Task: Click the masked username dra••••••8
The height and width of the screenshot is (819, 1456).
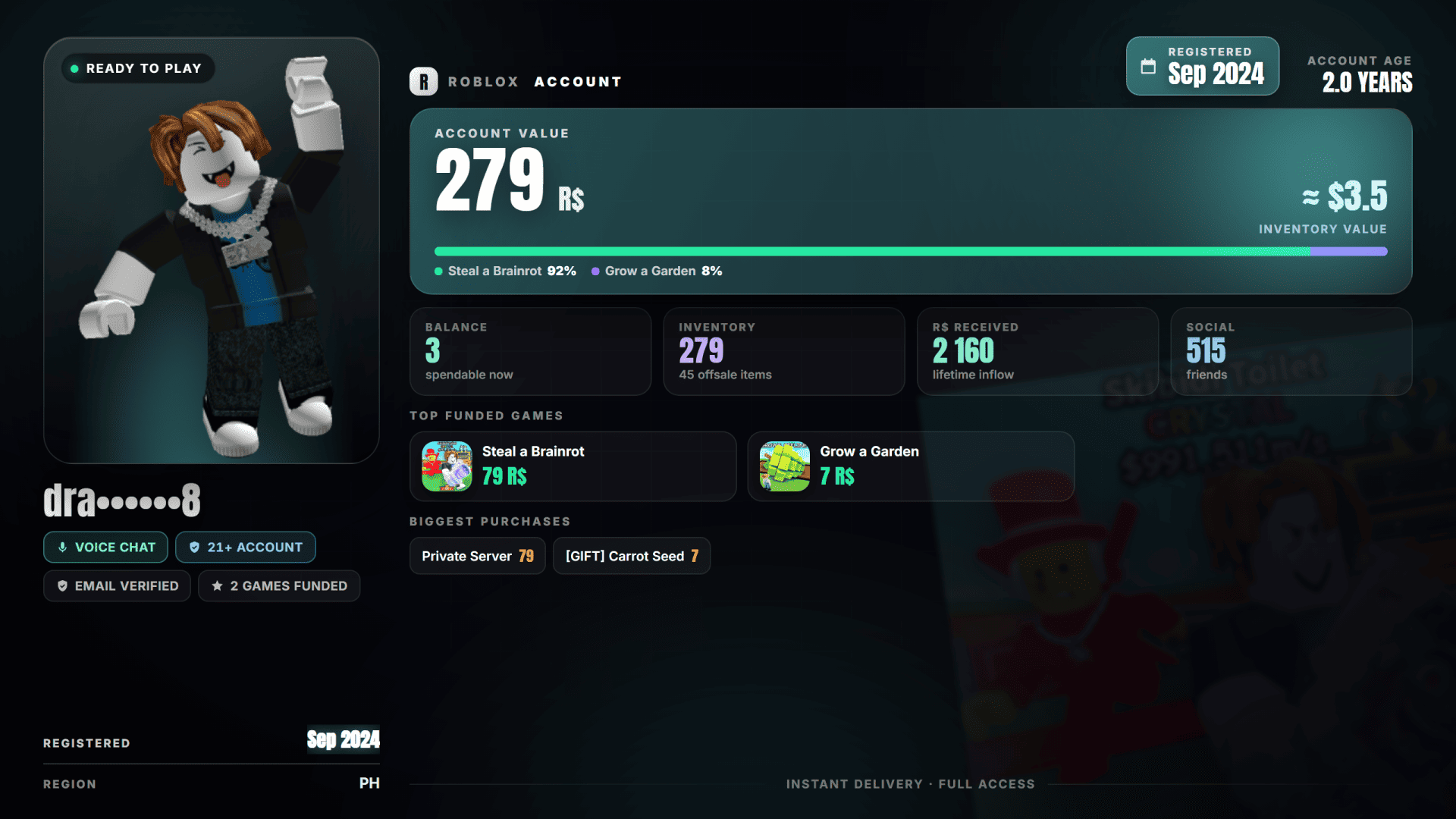Action: pyautogui.click(x=122, y=500)
